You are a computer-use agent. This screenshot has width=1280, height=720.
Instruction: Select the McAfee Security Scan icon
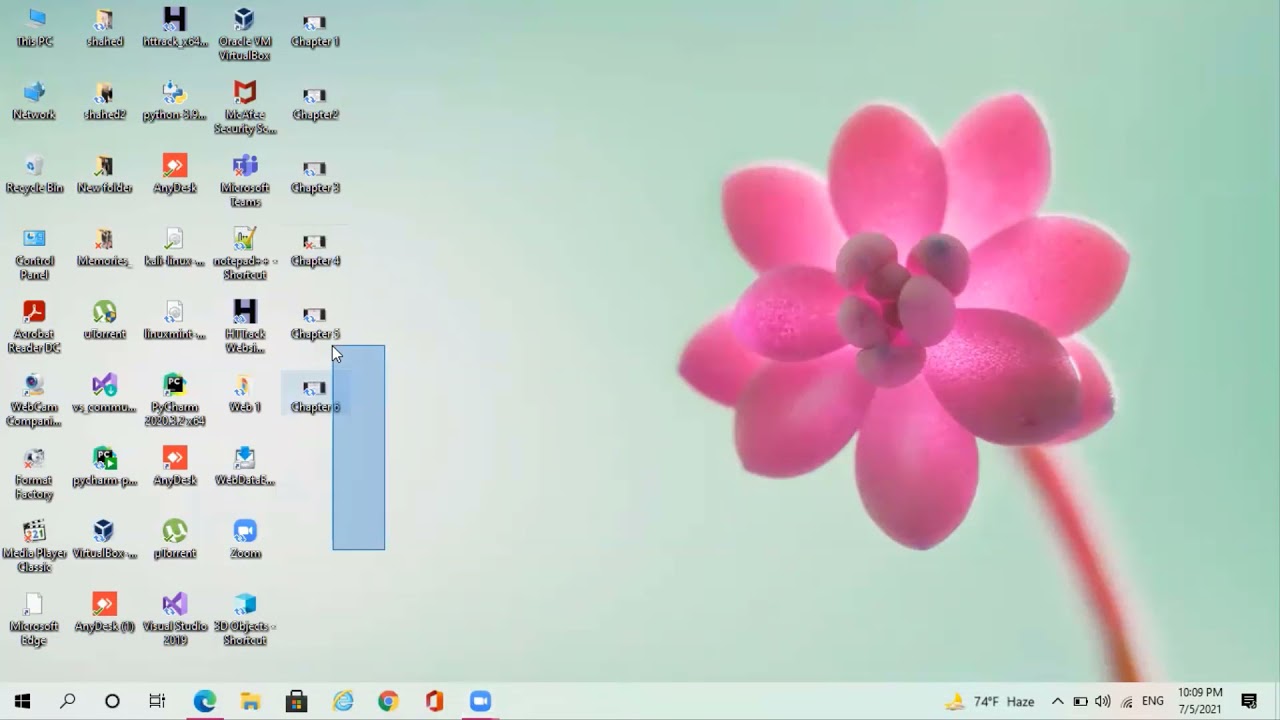tap(245, 108)
